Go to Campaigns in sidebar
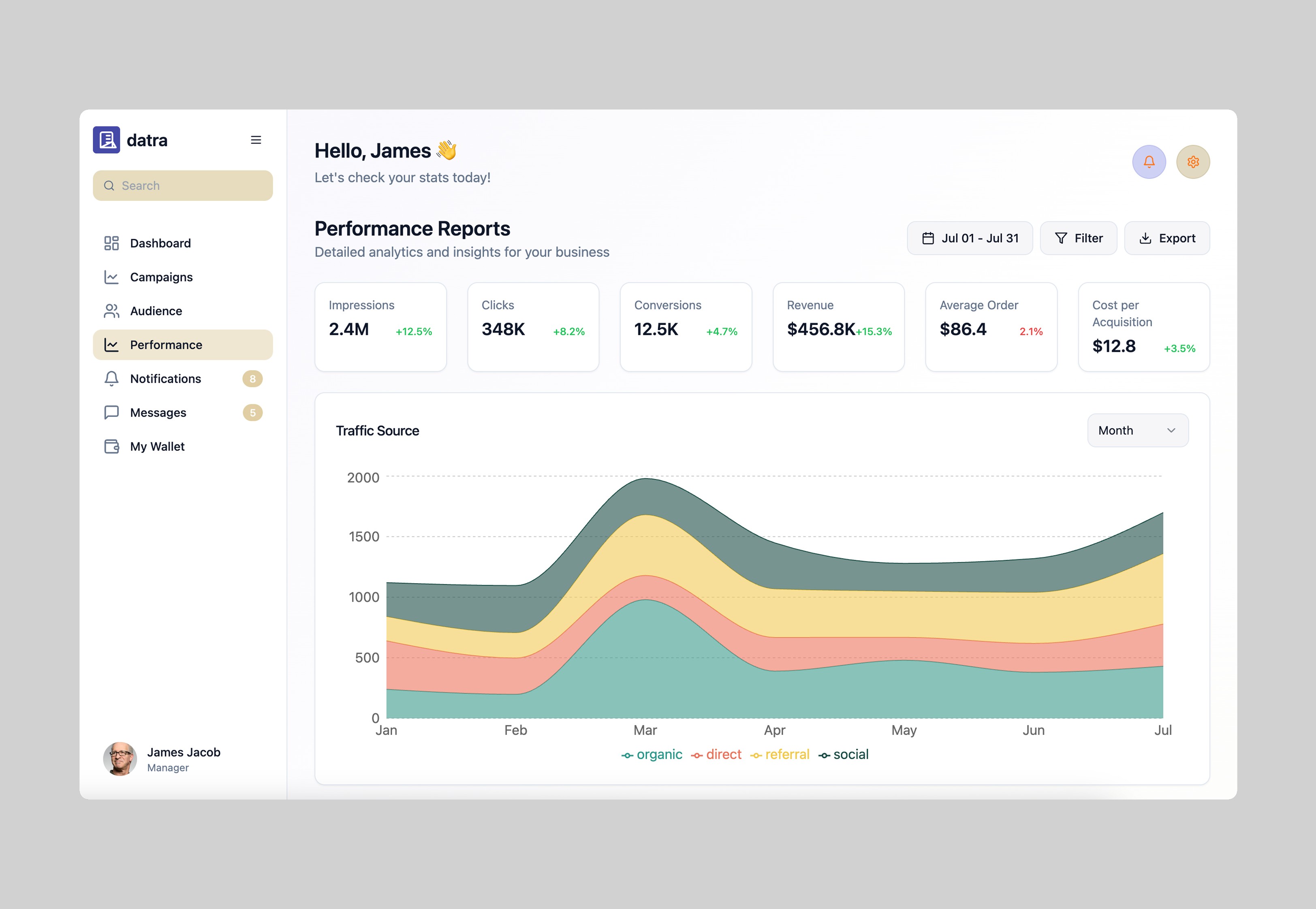The width and height of the screenshot is (1316, 909). pyautogui.click(x=161, y=277)
